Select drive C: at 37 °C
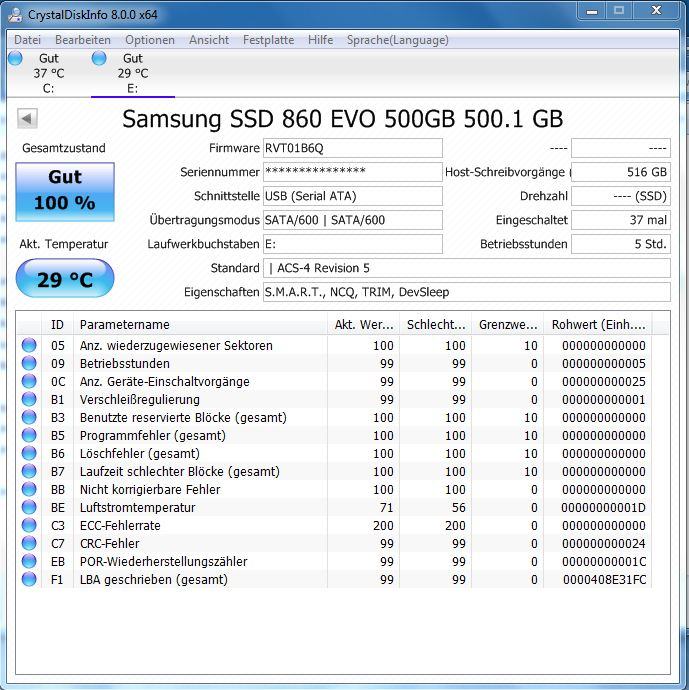Image resolution: width=689 pixels, height=690 pixels. pyautogui.click(x=48, y=73)
